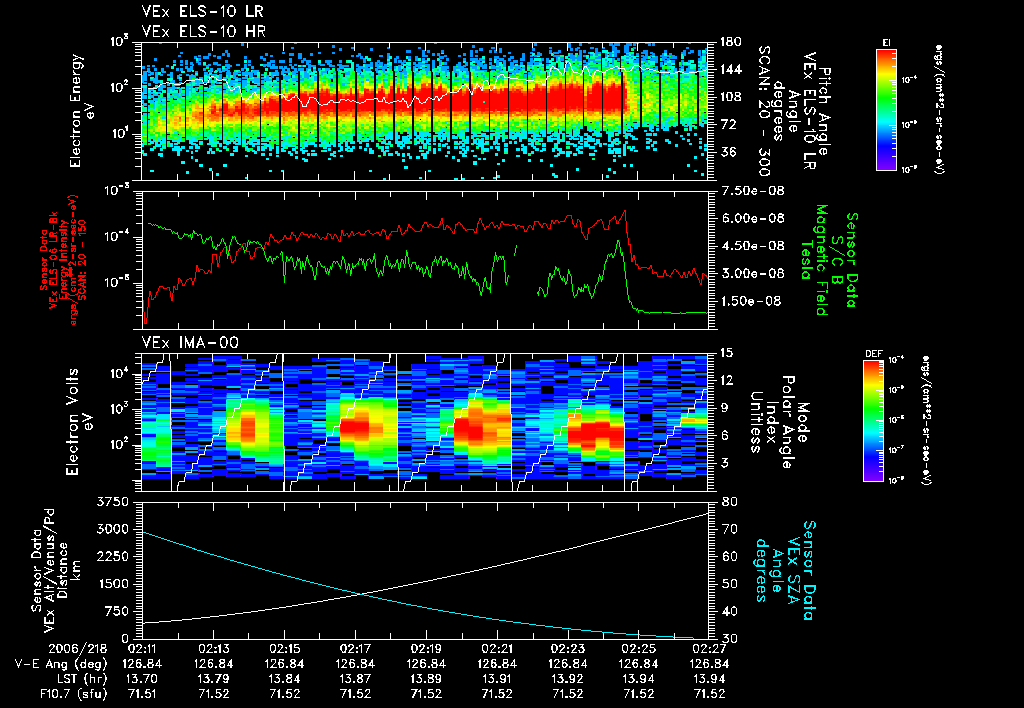Click the 02:15 time tick label
This screenshot has width=1024, height=708.
pos(284,649)
